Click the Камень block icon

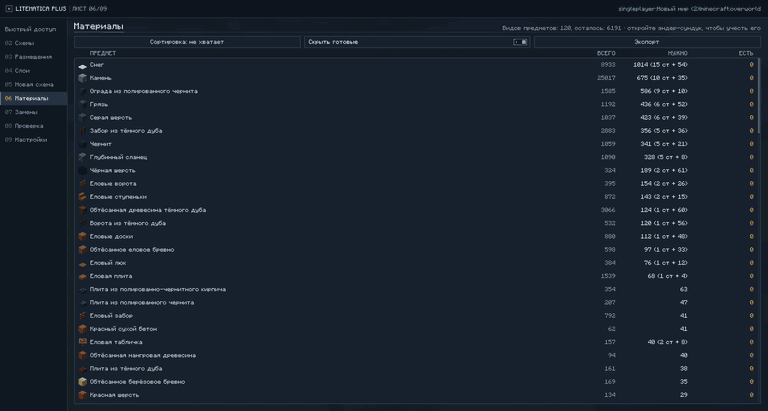(x=82, y=78)
